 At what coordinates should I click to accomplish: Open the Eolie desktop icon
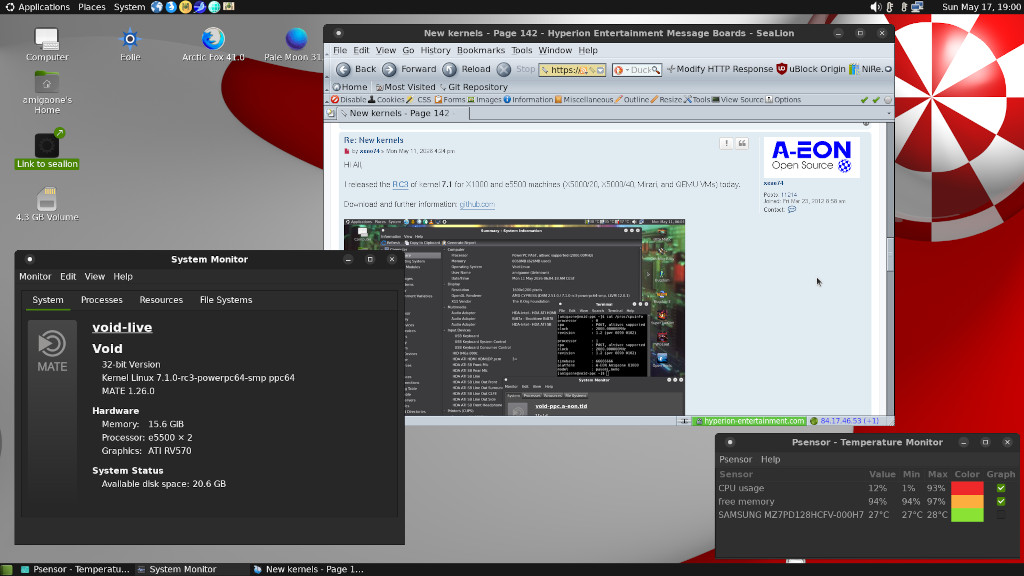130,44
